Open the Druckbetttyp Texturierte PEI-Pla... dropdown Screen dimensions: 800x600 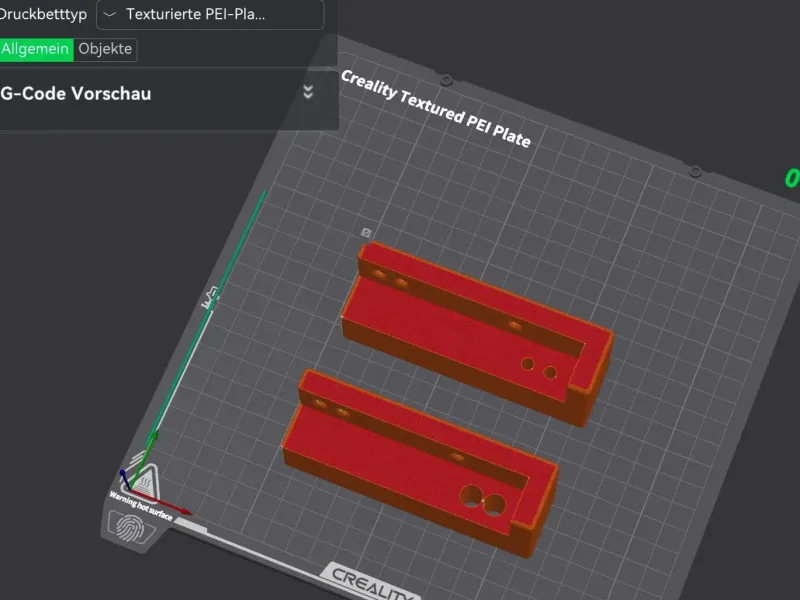[x=210, y=14]
